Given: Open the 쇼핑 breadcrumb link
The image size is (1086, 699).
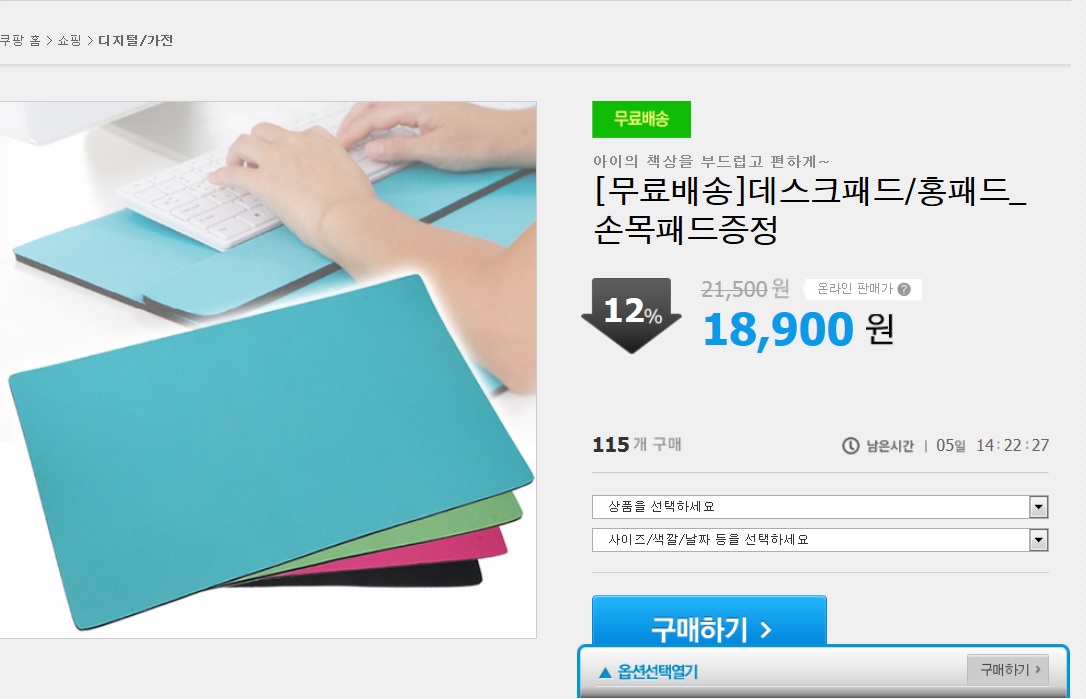Looking at the screenshot, I should (x=69, y=41).
